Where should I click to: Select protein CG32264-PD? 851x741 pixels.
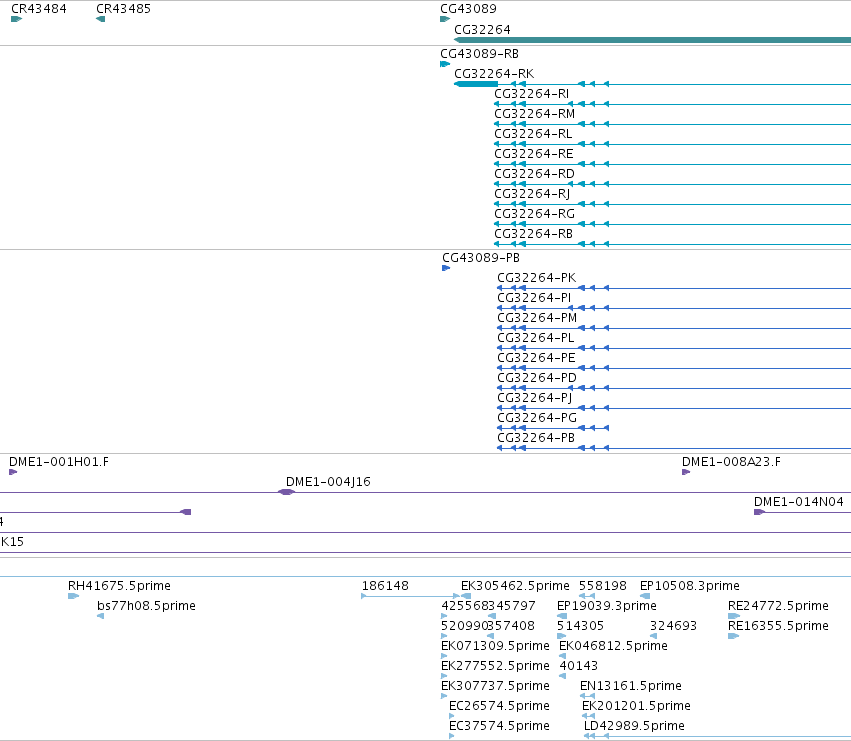click(537, 378)
